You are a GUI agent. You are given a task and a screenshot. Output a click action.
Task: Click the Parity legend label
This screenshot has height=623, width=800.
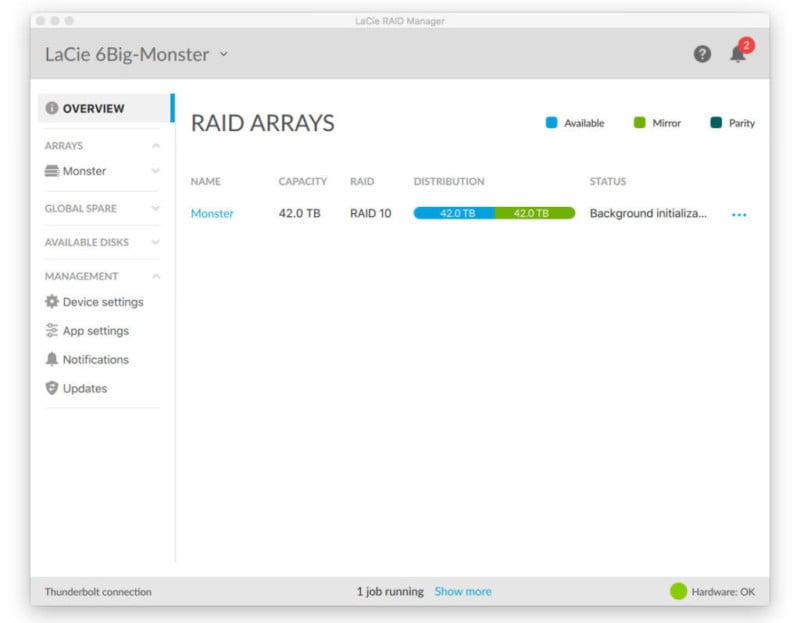point(742,123)
